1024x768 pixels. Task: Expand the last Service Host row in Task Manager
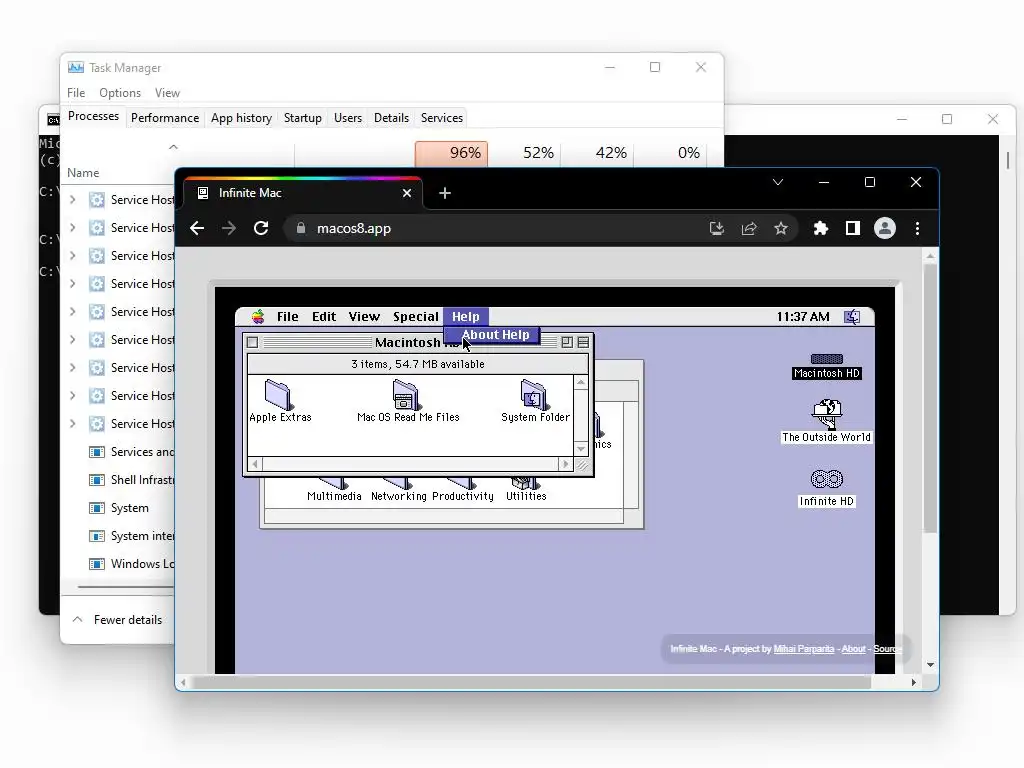pyautogui.click(x=72, y=424)
